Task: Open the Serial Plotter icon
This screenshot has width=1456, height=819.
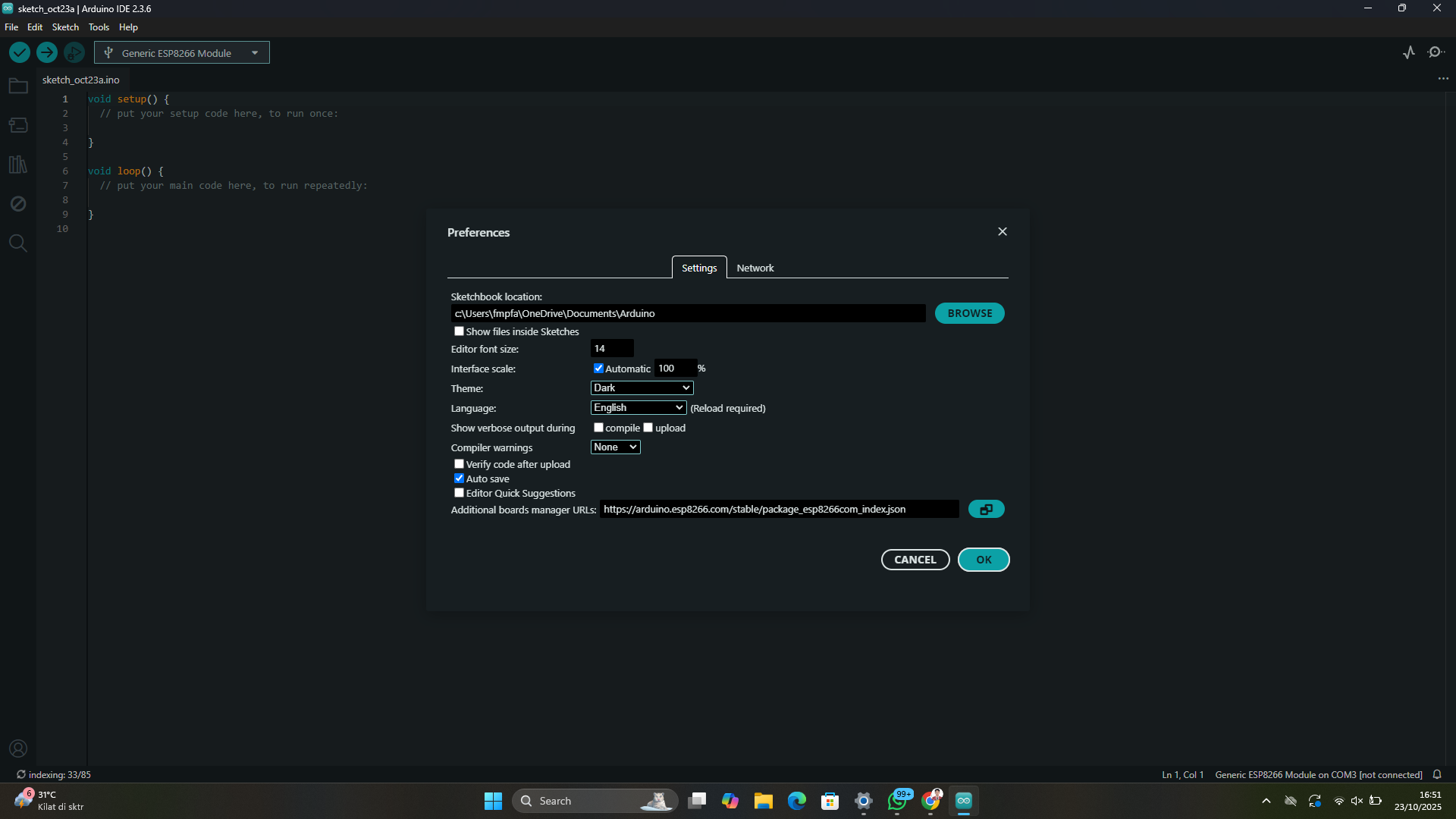Action: 1409,52
